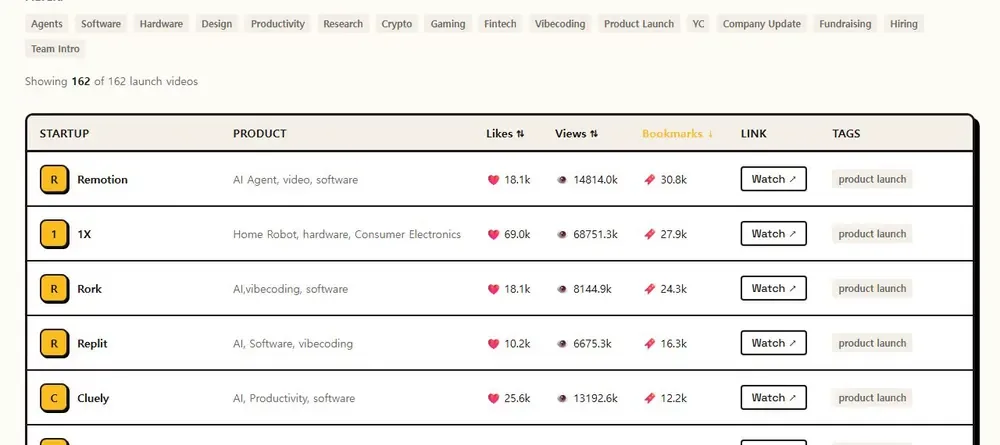Open the Watch link for Cluely

(x=774, y=398)
